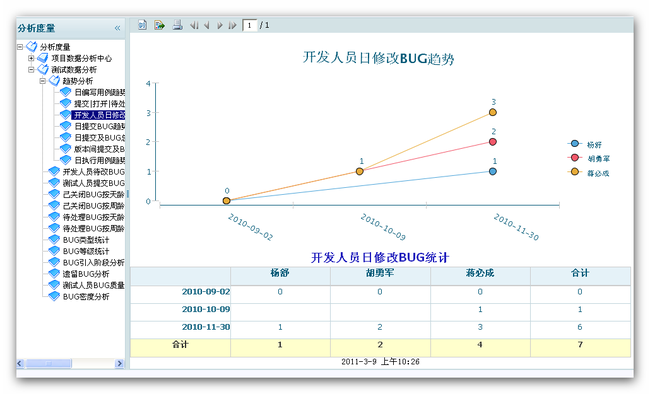The image size is (650, 394).
Task: Click the 2010-10-09 table row label
Action: pos(206,309)
